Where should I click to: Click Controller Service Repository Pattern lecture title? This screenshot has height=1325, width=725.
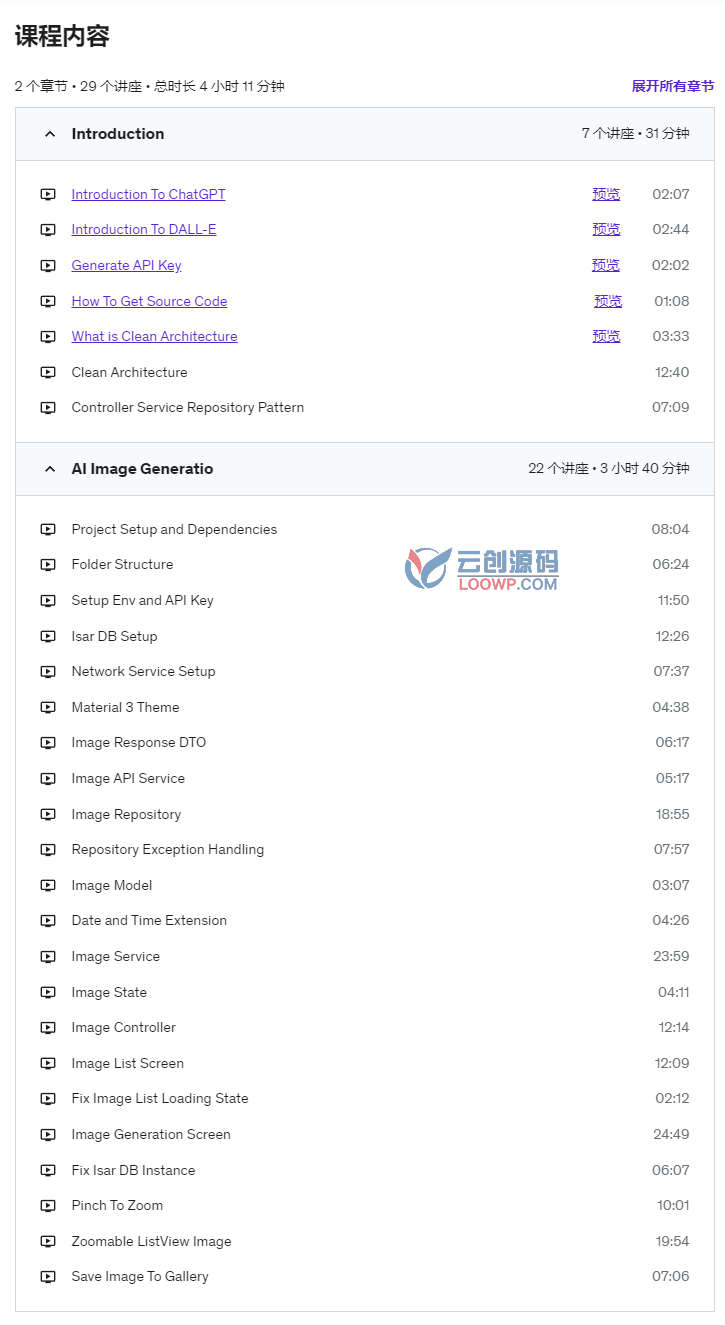[x=188, y=407]
